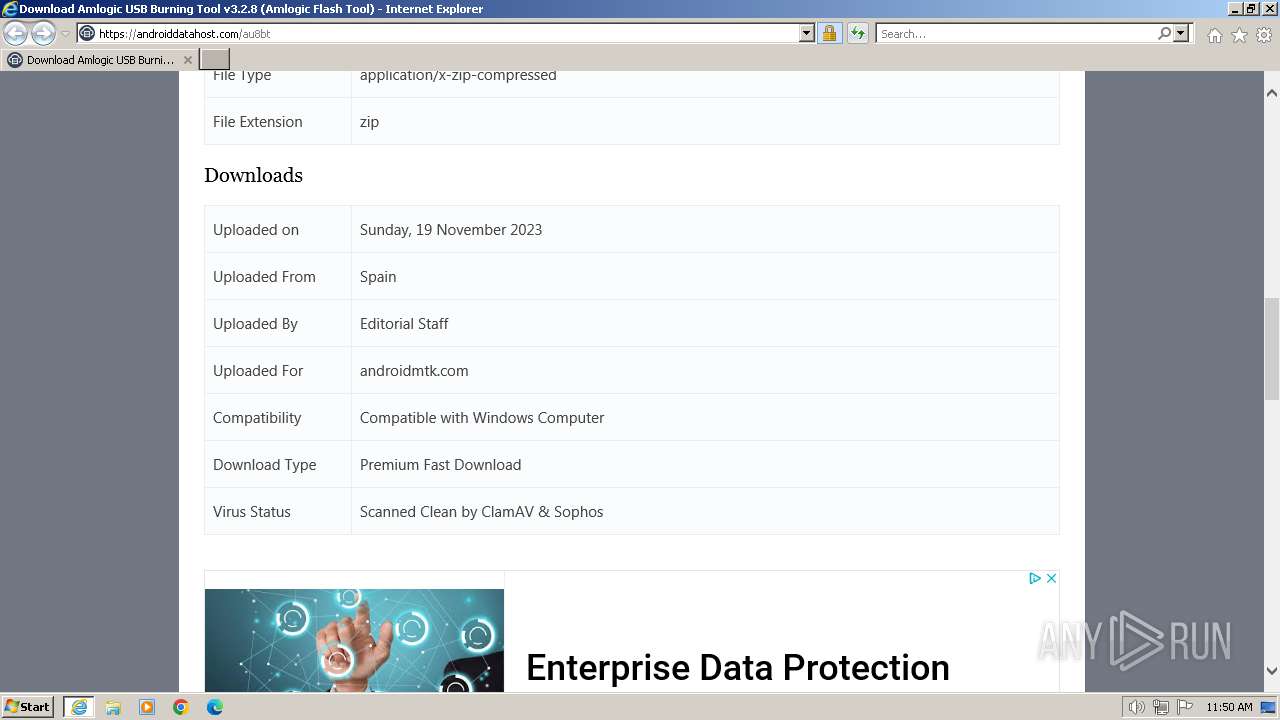Select the 'zip' file extension value
Image resolution: width=1280 pixels, height=720 pixels.
pyautogui.click(x=369, y=121)
